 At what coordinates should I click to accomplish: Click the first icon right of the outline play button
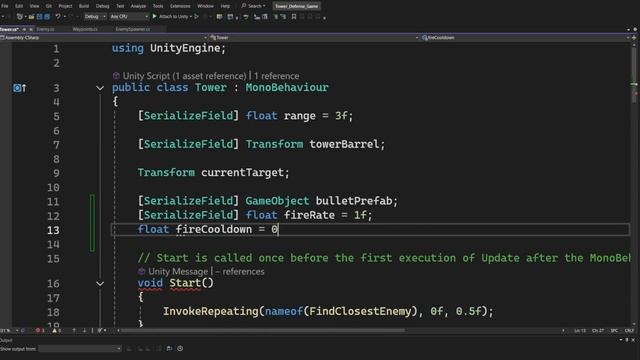point(220,17)
